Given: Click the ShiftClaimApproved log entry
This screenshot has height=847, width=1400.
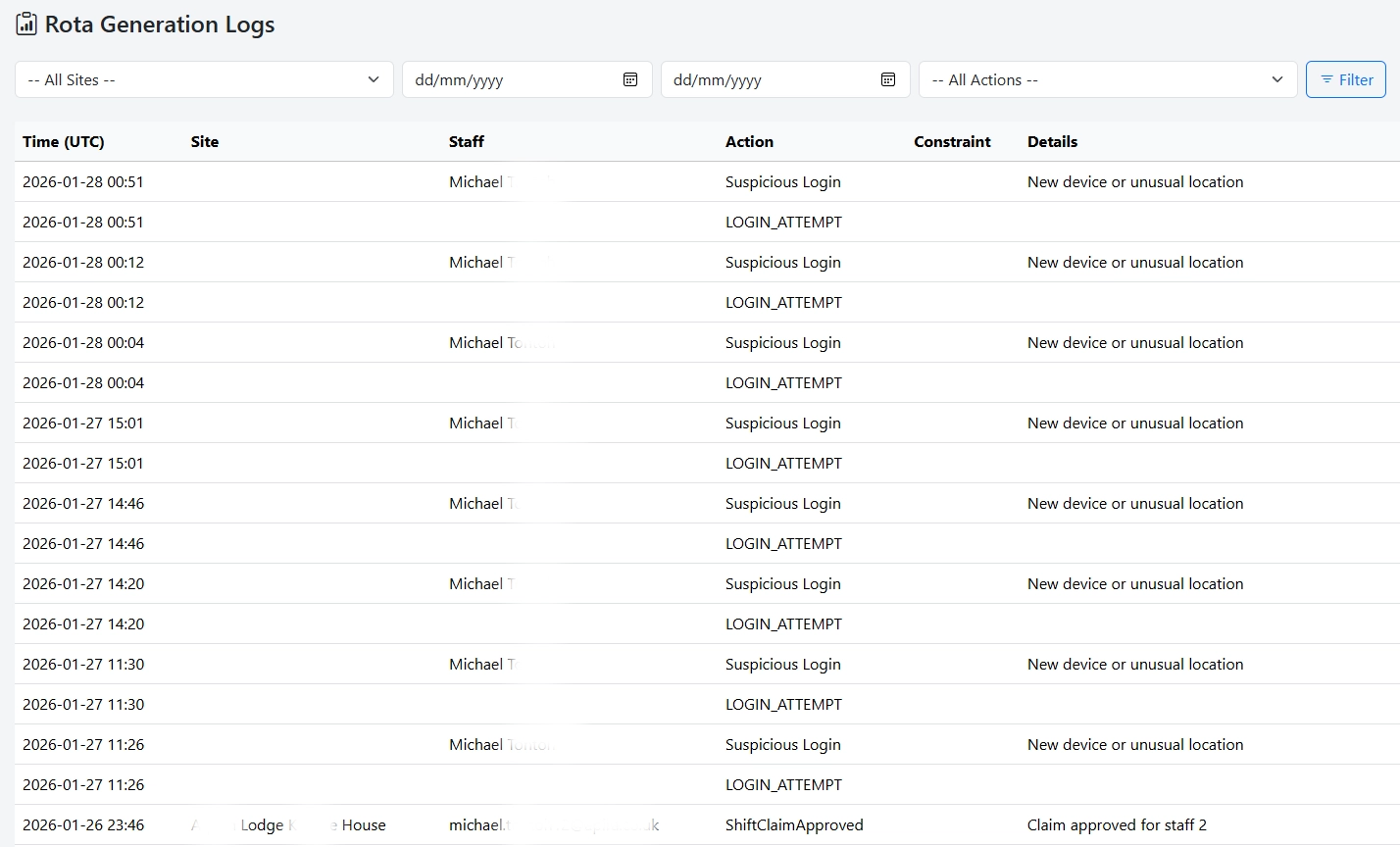Looking at the screenshot, I should pos(794,824).
